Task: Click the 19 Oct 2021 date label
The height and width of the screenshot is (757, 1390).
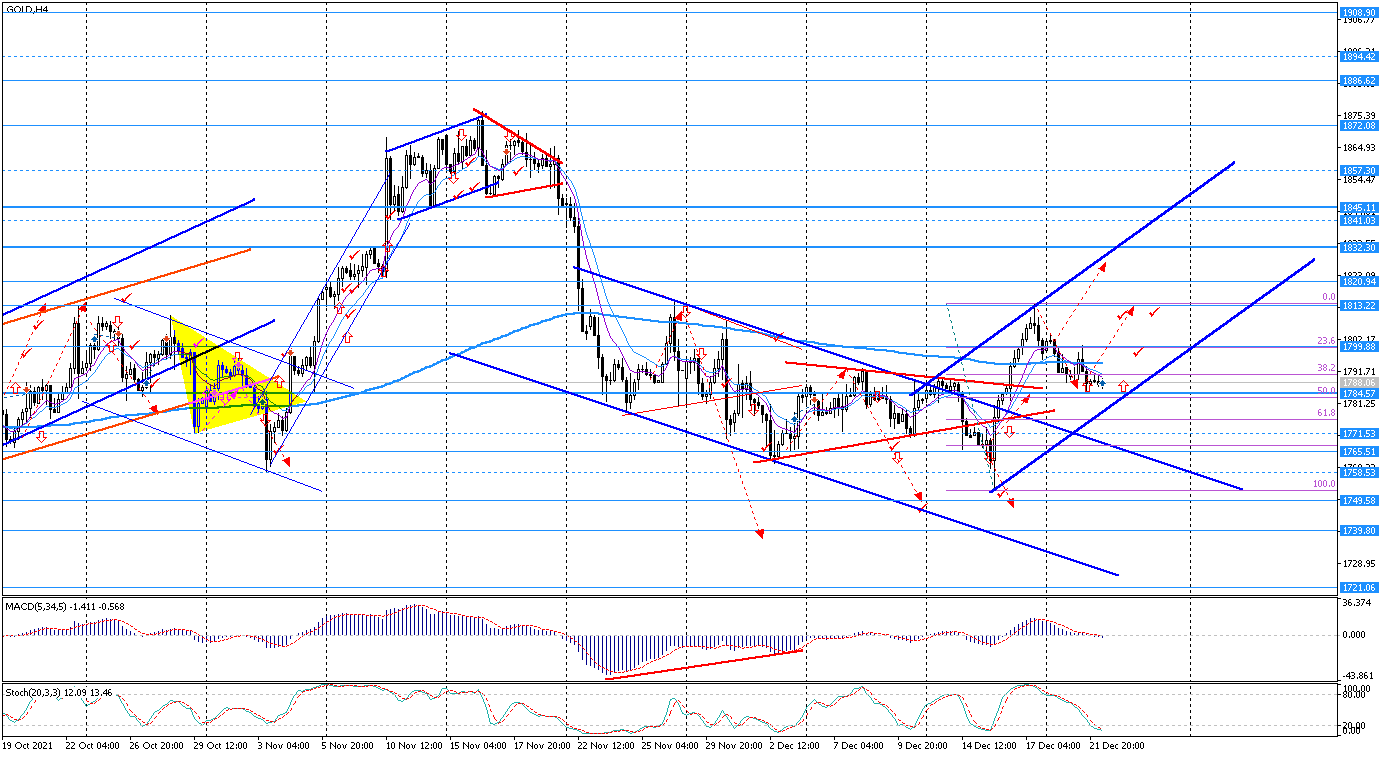Action: [x=27, y=746]
